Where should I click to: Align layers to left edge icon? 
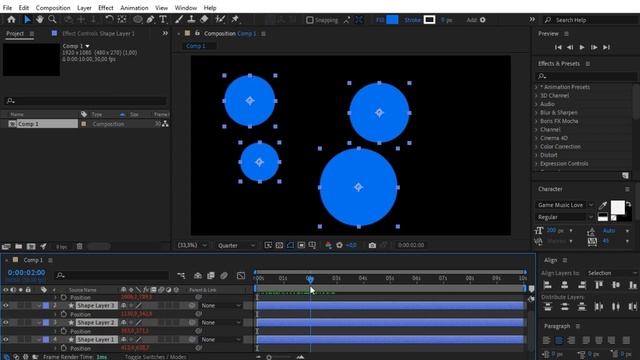(548, 285)
